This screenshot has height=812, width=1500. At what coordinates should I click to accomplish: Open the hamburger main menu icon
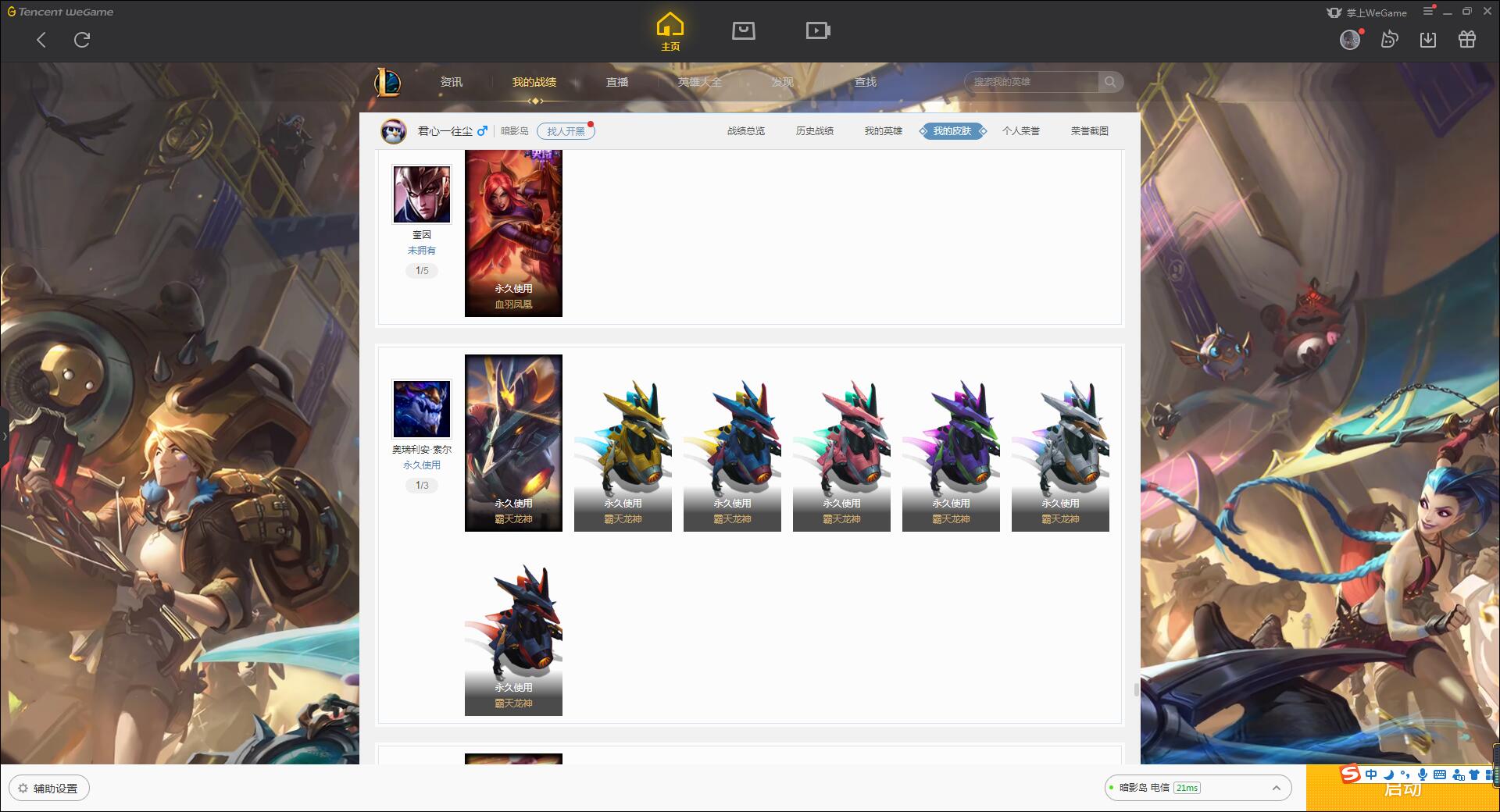(1428, 11)
